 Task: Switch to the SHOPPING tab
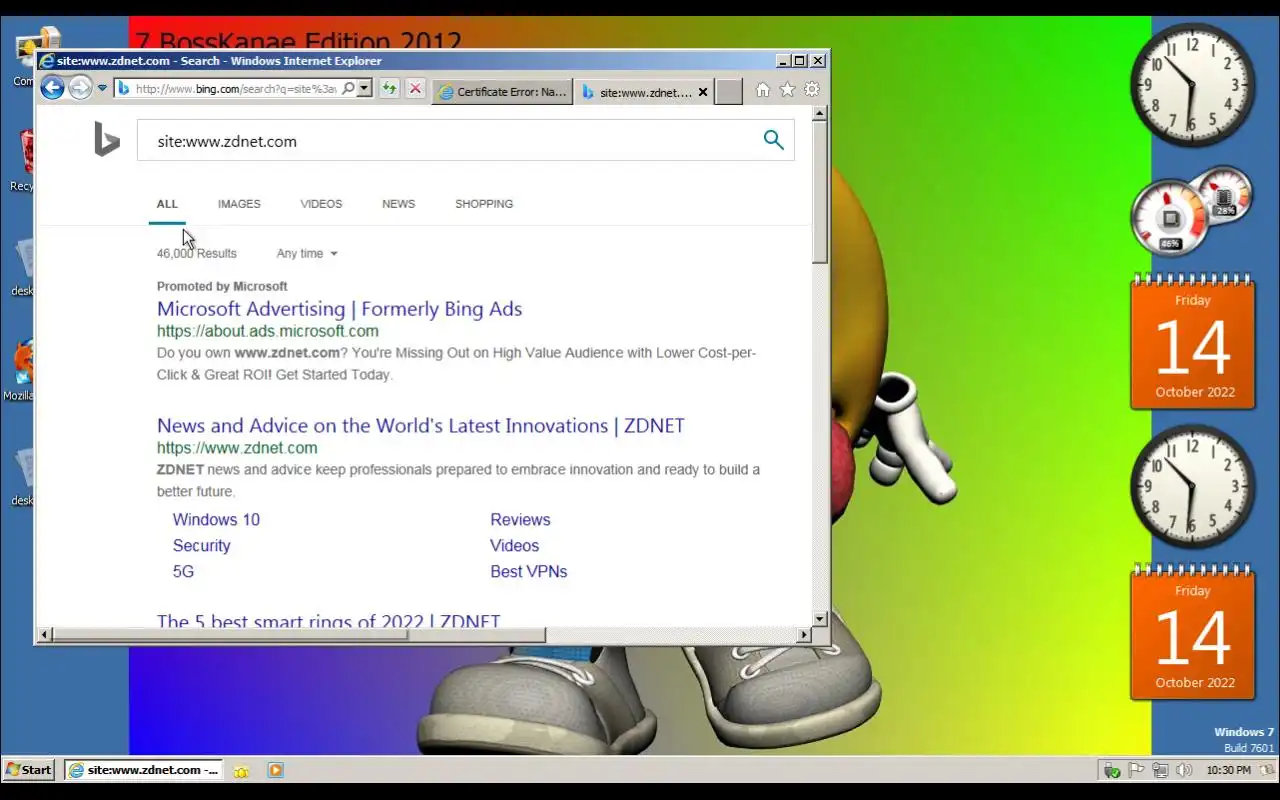[484, 204]
